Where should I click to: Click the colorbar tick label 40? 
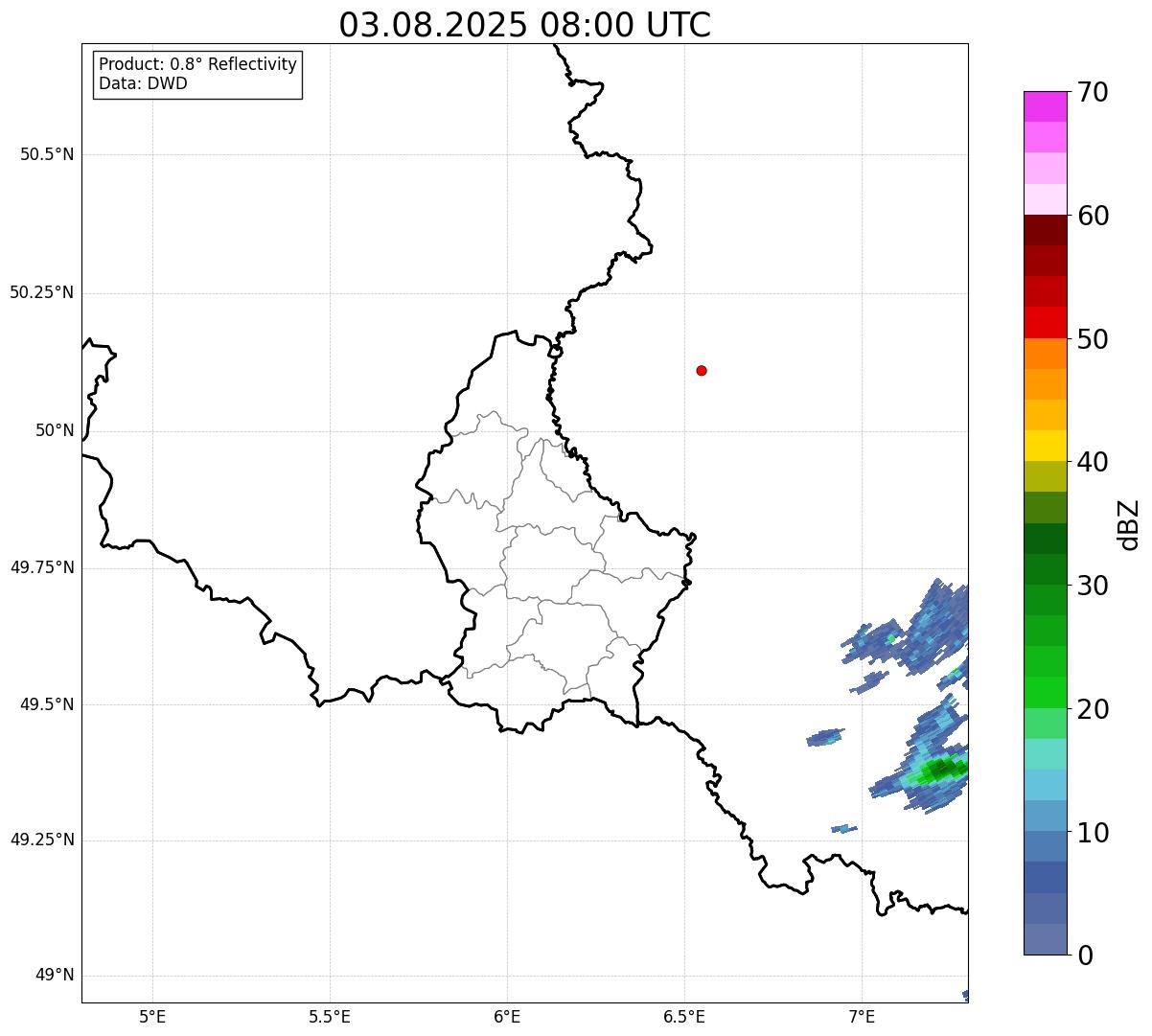pos(1093,462)
